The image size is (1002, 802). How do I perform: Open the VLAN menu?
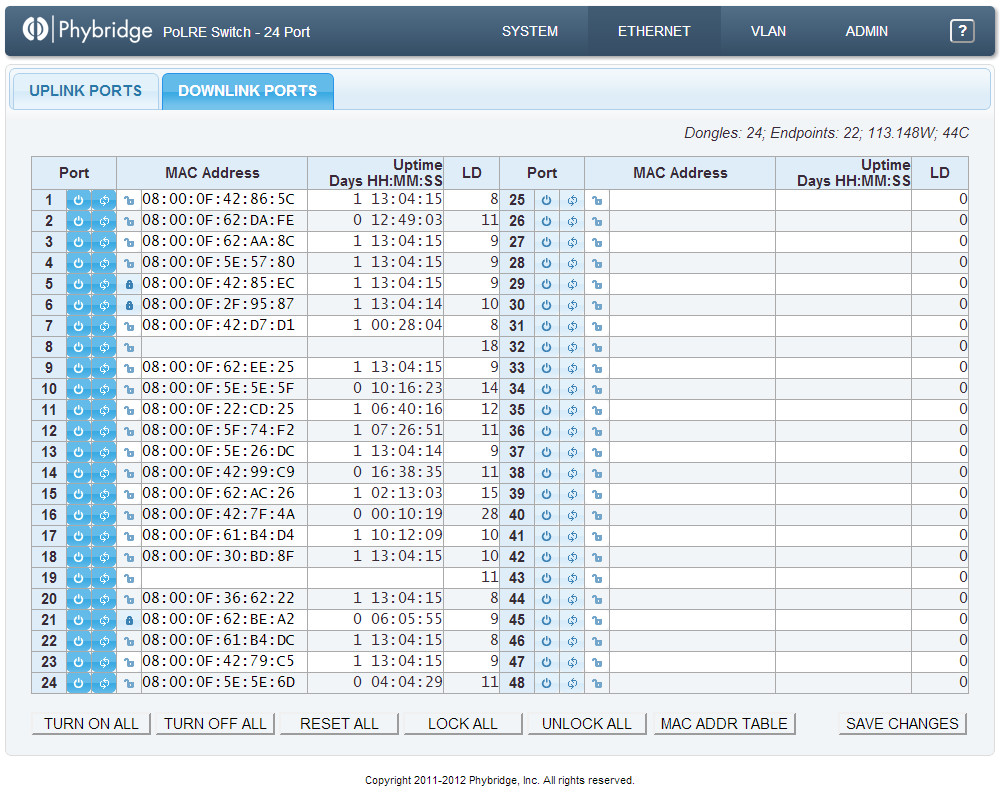[768, 31]
